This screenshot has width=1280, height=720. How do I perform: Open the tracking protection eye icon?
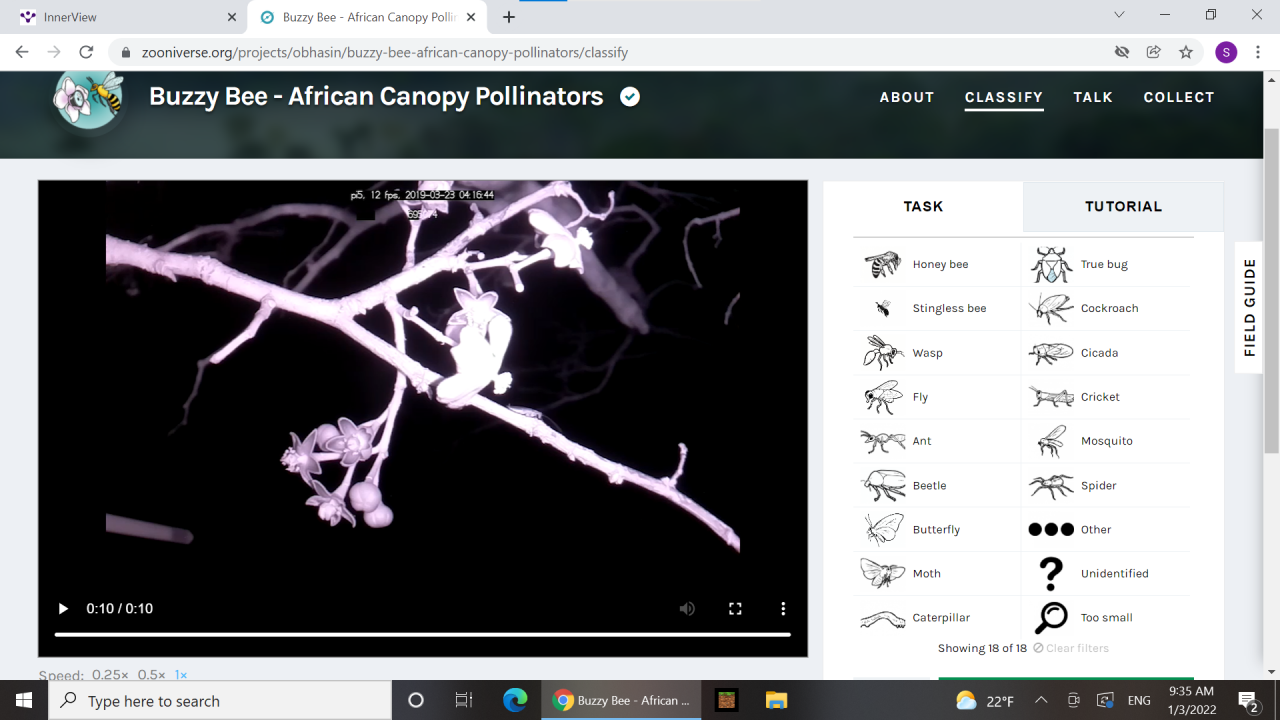[x=1122, y=52]
